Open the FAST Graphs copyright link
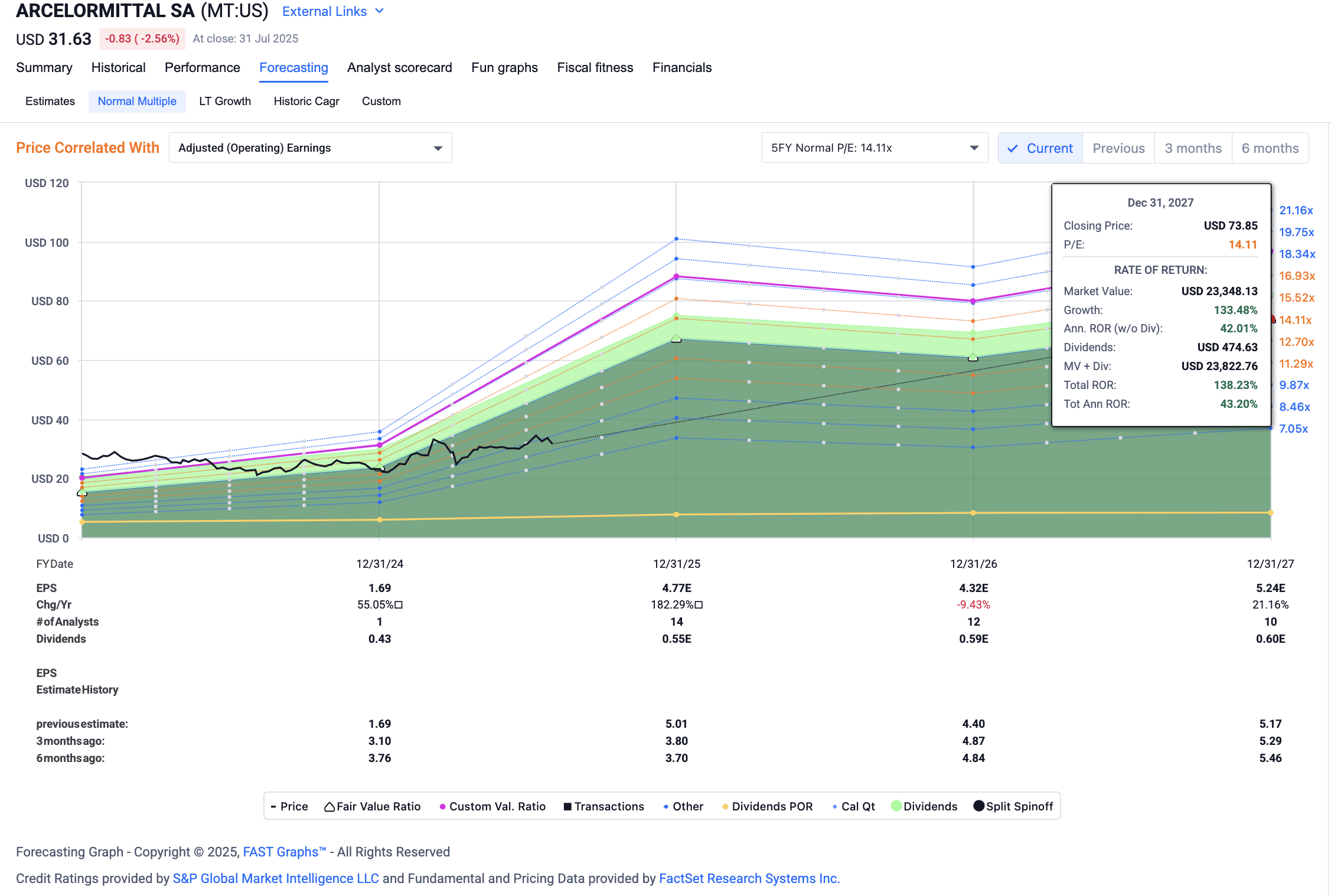Image resolution: width=1331 pixels, height=896 pixels. [284, 852]
